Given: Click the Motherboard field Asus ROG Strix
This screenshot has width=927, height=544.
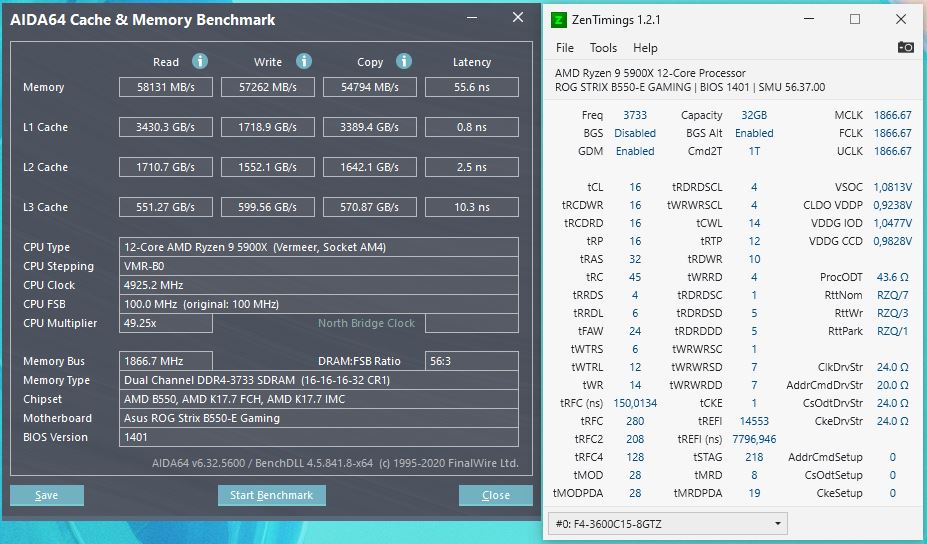Looking at the screenshot, I should (x=319, y=418).
